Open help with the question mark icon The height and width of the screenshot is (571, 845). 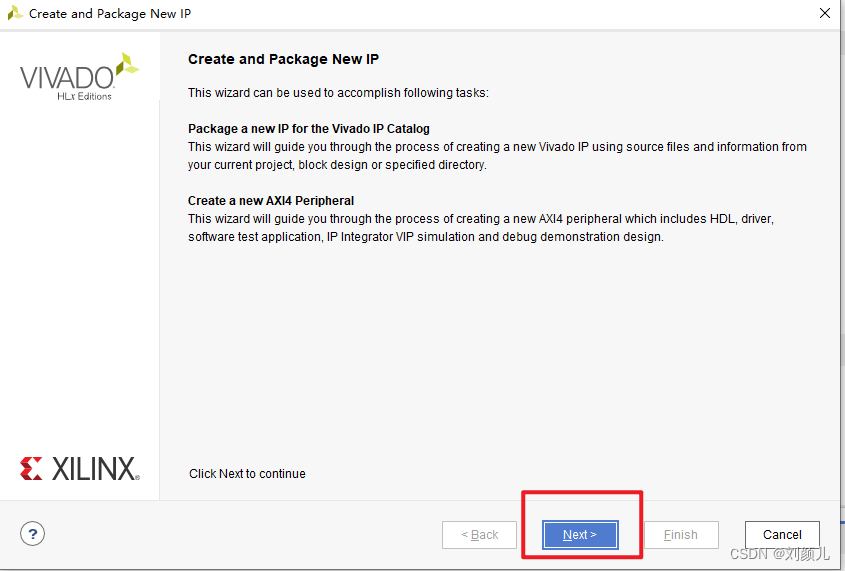(32, 534)
